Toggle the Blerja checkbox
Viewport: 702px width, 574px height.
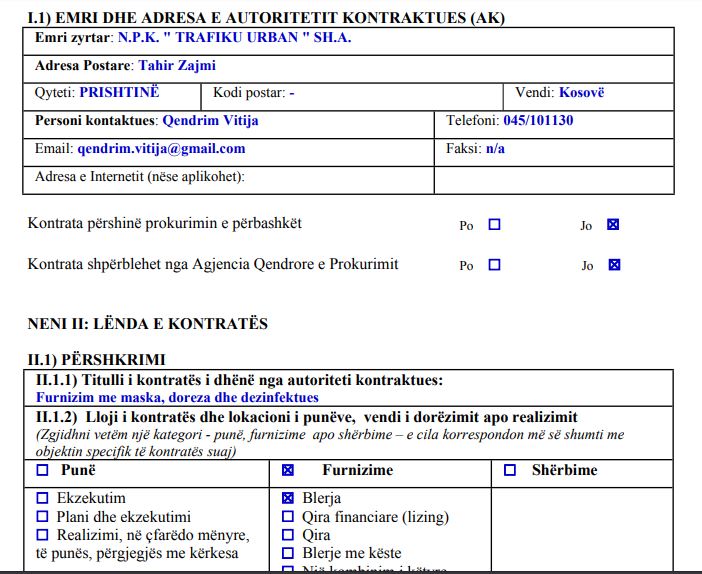coord(288,498)
